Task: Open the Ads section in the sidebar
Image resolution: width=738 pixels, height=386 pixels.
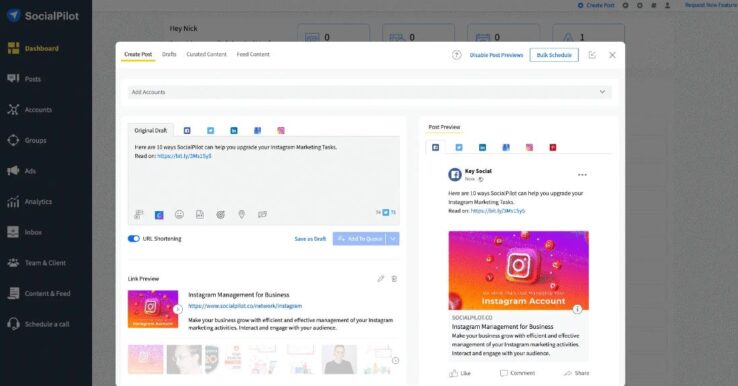Action: click(x=21, y=170)
